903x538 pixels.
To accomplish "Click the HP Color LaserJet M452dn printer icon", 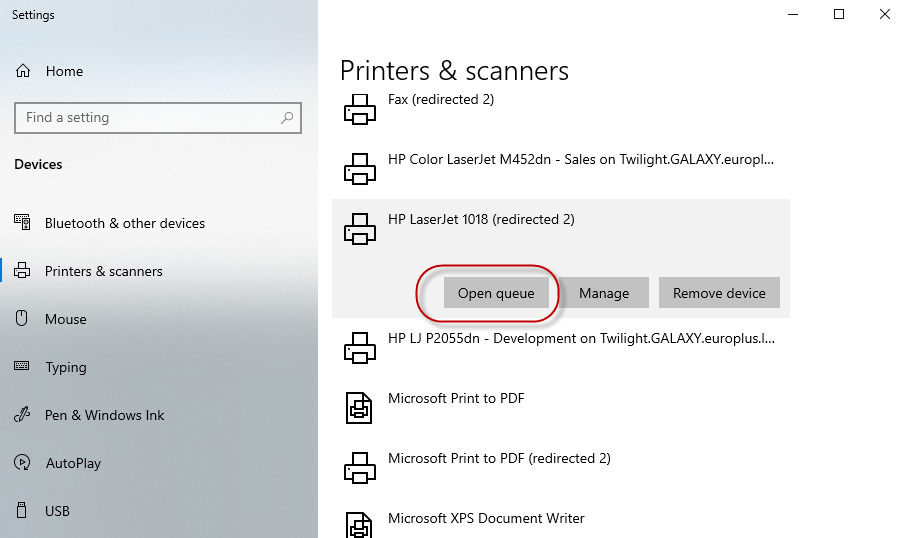I will pos(360,168).
